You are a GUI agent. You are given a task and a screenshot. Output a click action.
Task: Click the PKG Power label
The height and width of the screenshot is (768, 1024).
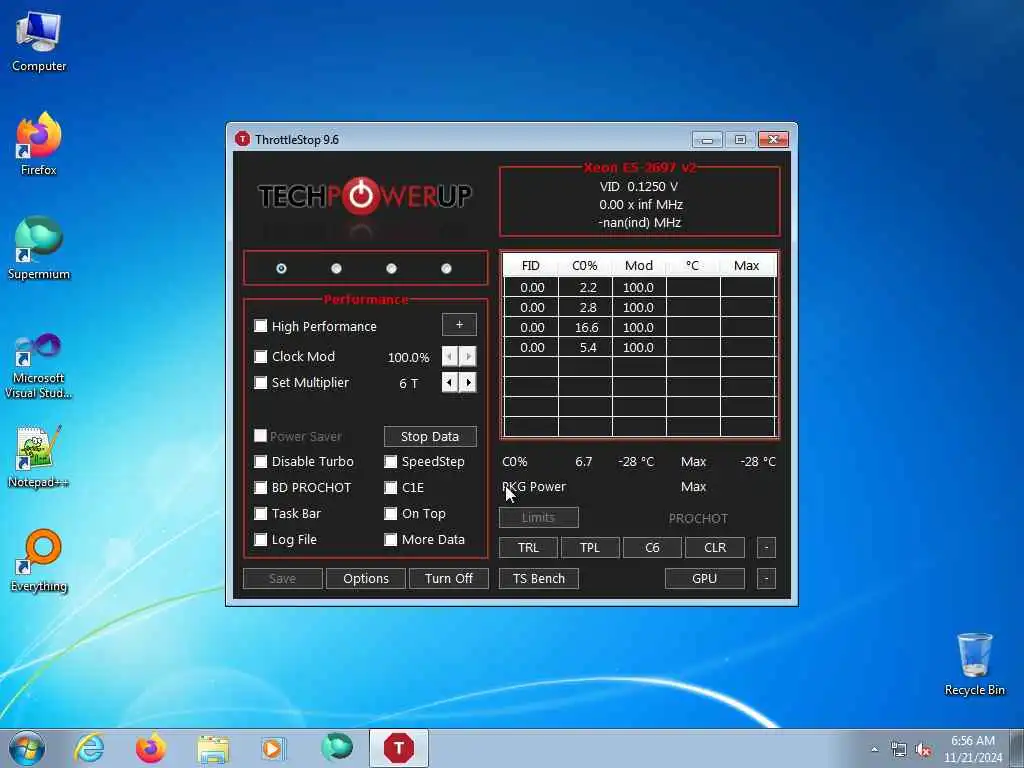(x=534, y=487)
